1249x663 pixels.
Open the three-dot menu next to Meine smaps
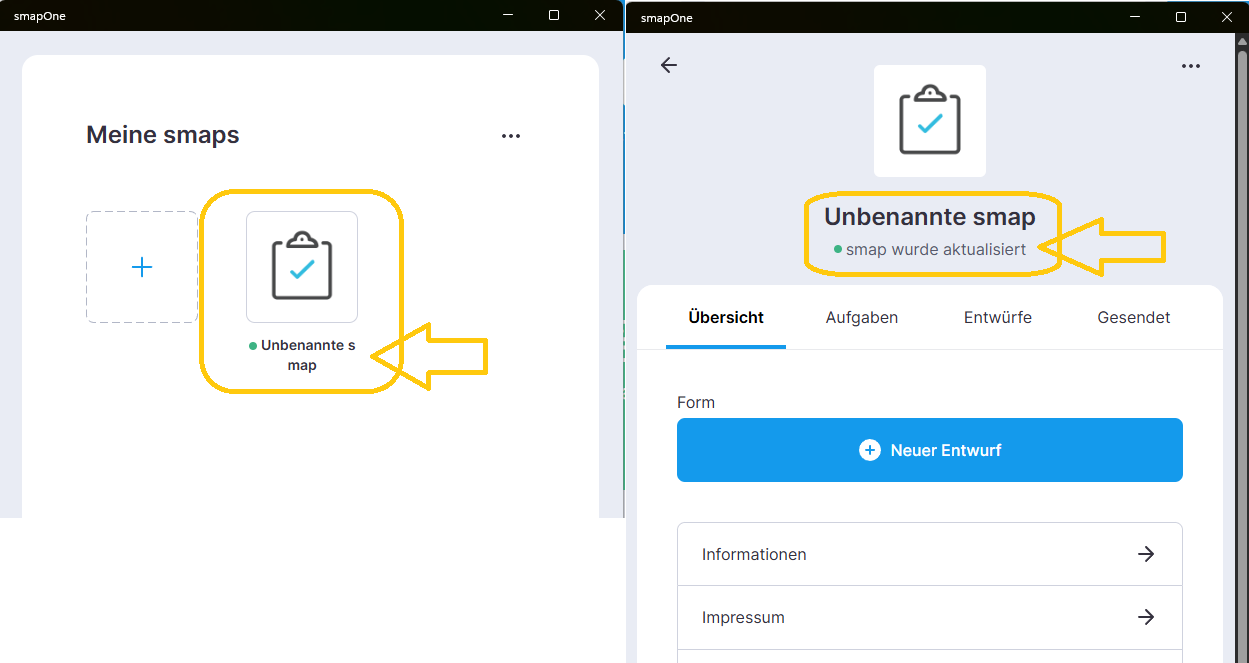click(511, 136)
